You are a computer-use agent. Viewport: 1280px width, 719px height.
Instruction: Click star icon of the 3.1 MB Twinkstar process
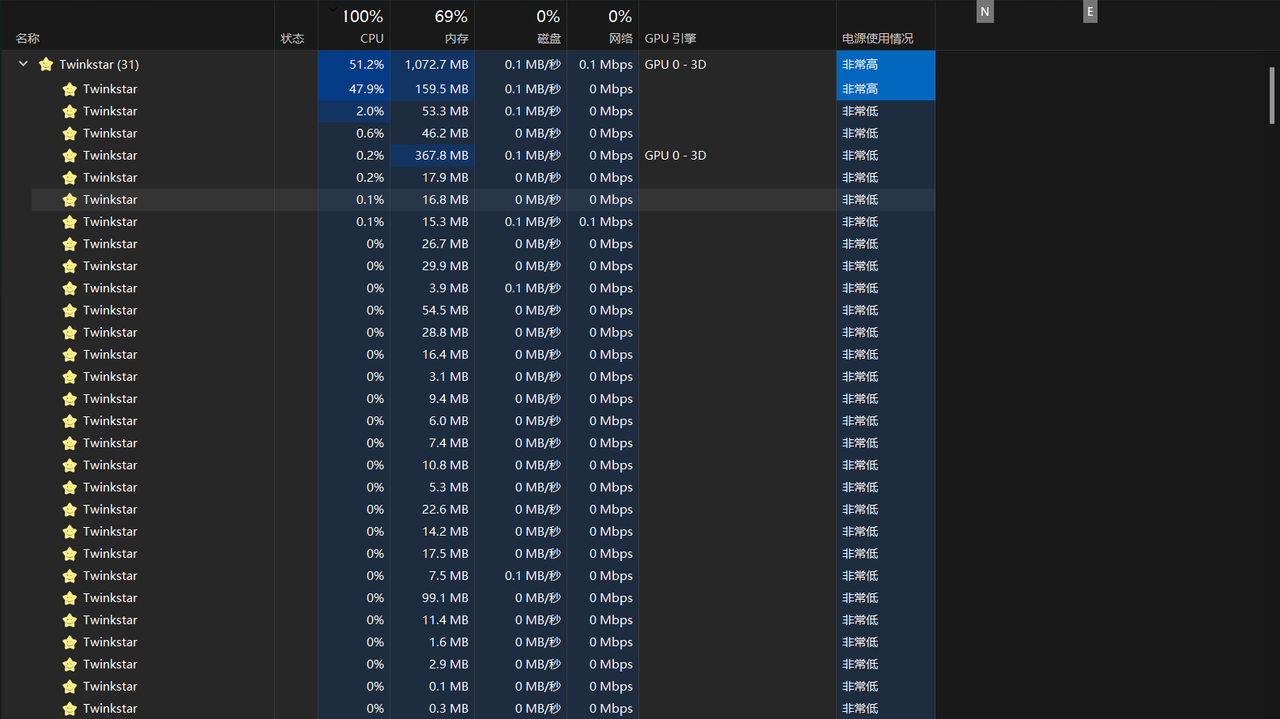[70, 377]
